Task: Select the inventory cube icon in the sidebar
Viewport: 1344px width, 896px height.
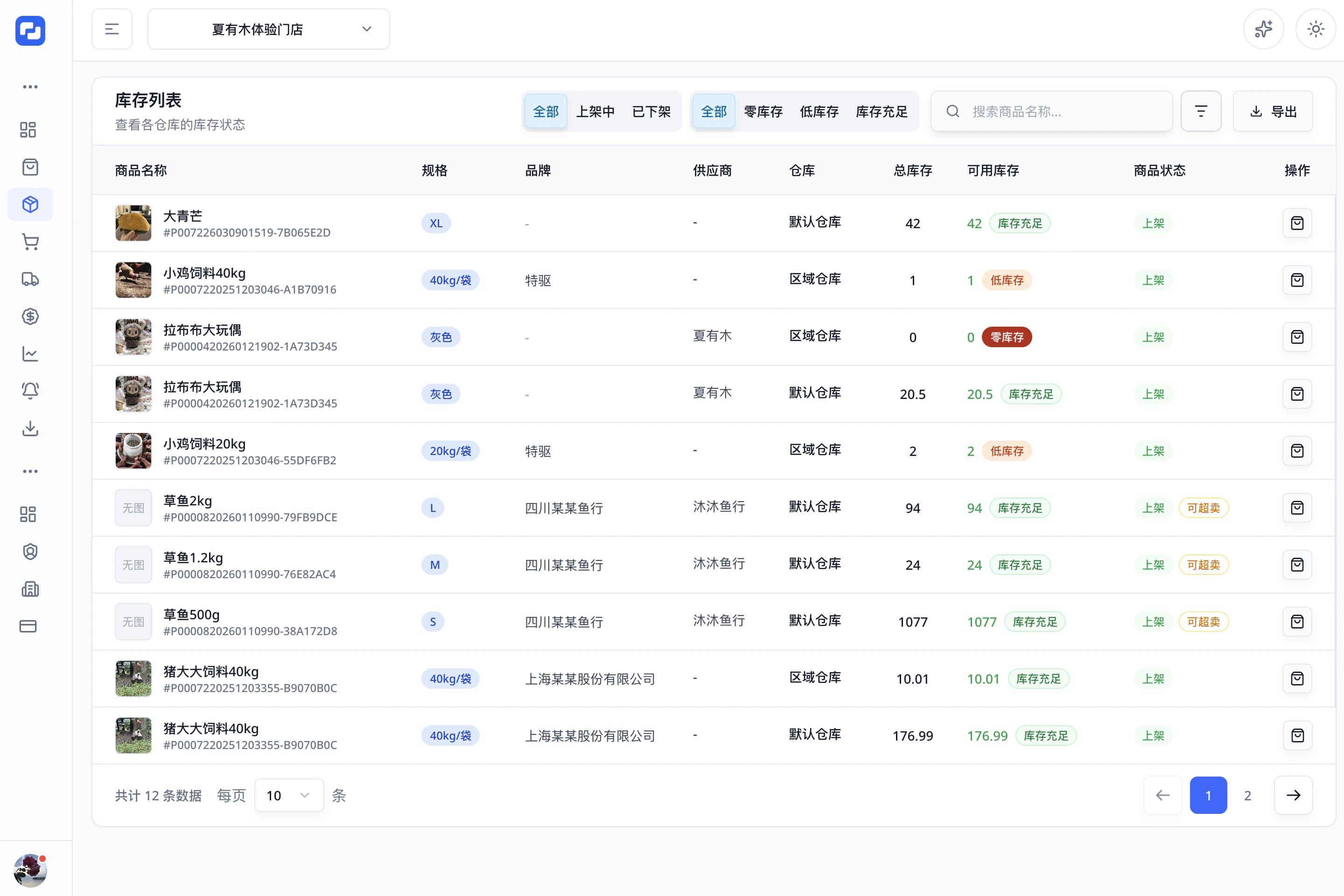Action: click(30, 204)
